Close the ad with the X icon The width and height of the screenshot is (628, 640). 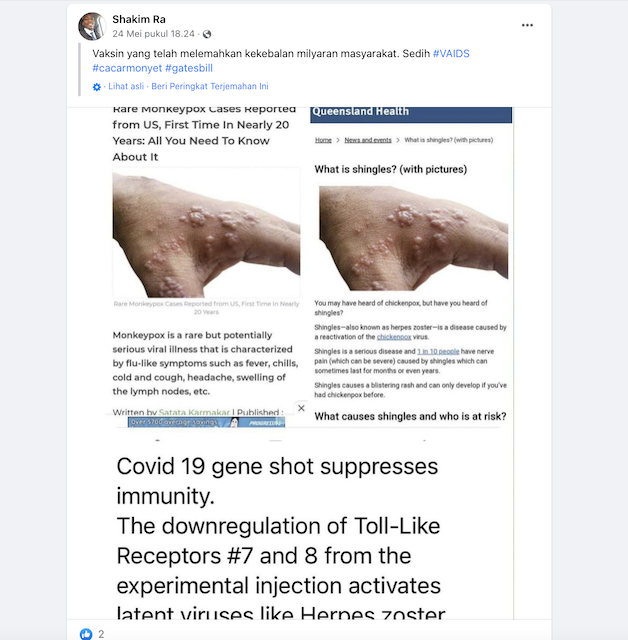point(301,408)
